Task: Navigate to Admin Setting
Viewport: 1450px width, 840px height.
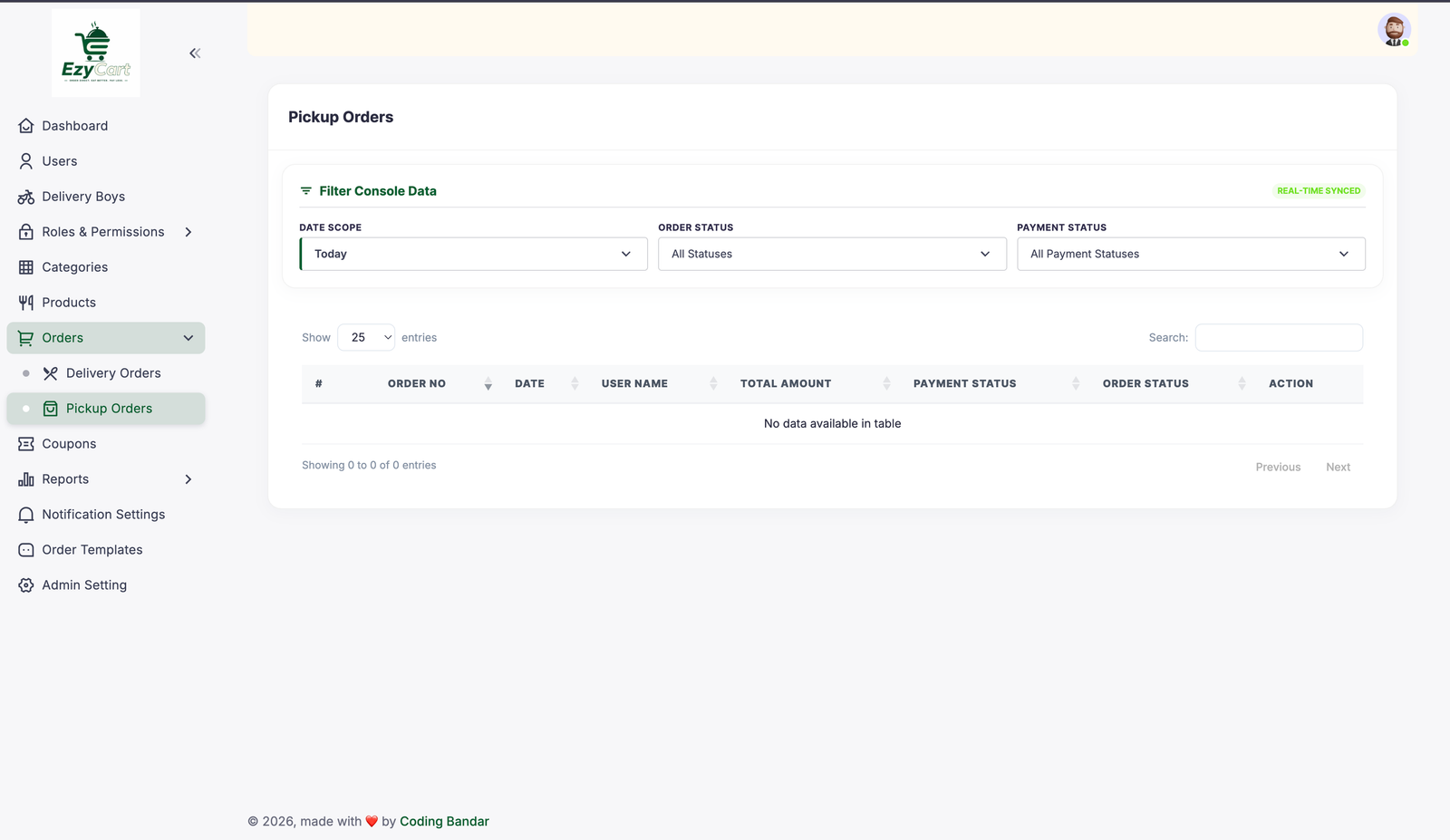Action: click(106, 585)
